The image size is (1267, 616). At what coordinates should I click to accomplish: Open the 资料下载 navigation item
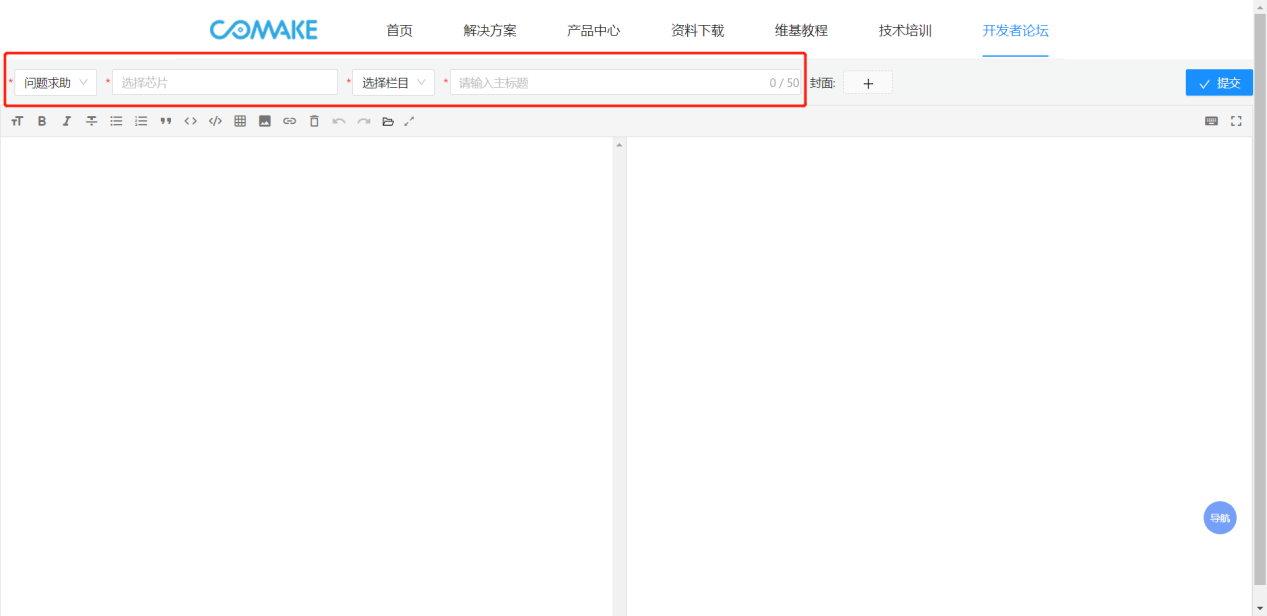tap(697, 30)
